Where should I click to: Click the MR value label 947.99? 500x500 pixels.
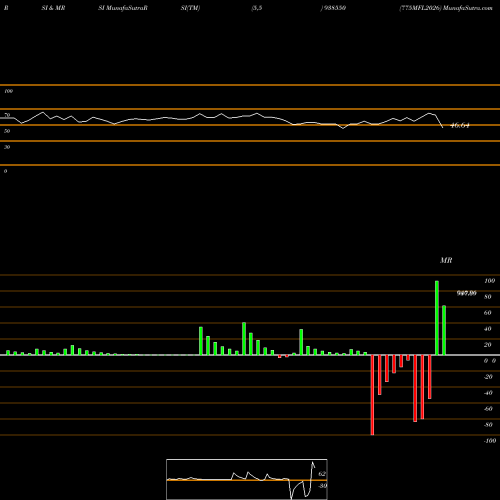(x=466, y=293)
